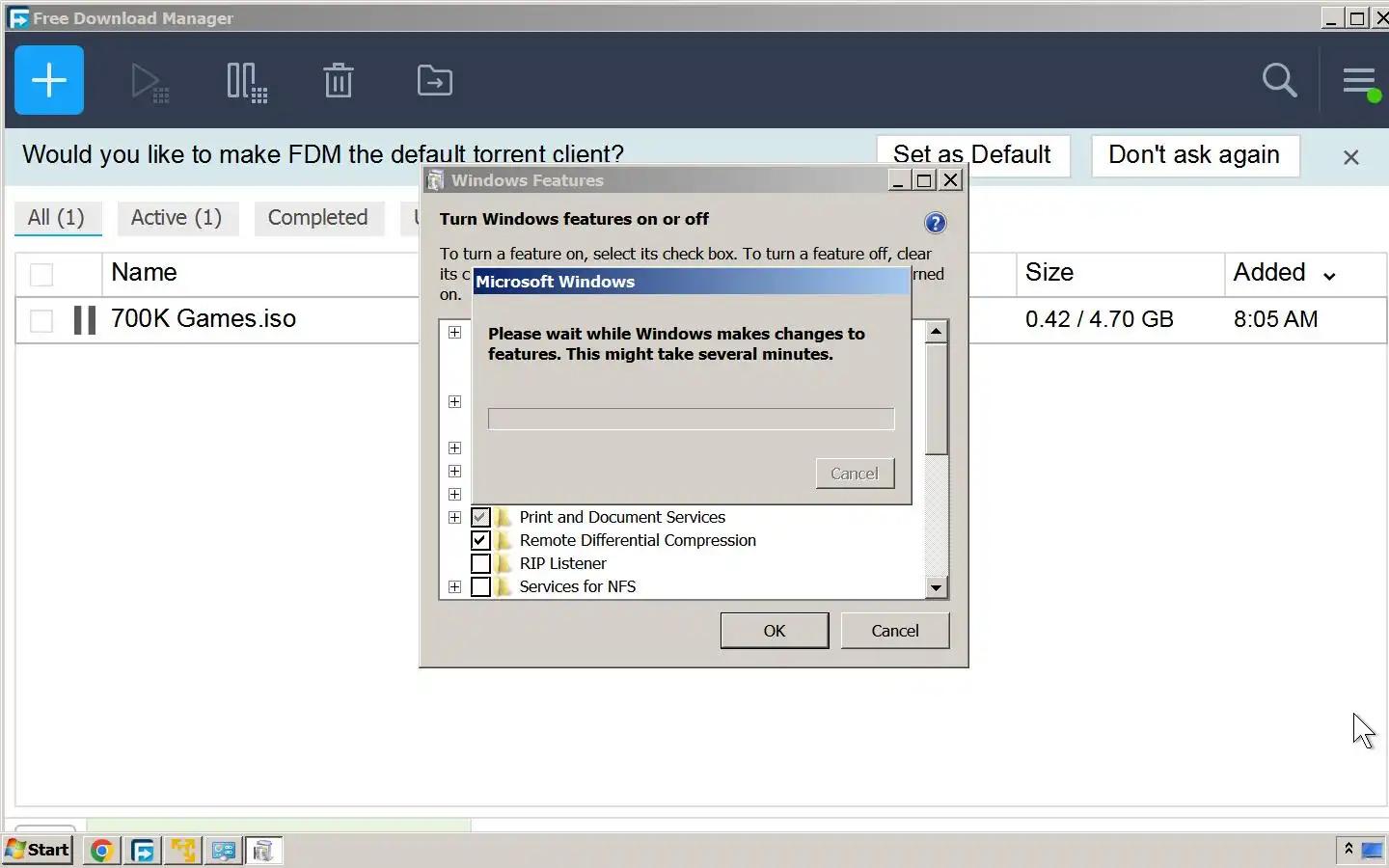Screen dimensions: 1389x868
Task: Click the 0.42 / 4.70 GB size value
Action: pyautogui.click(x=1100, y=319)
